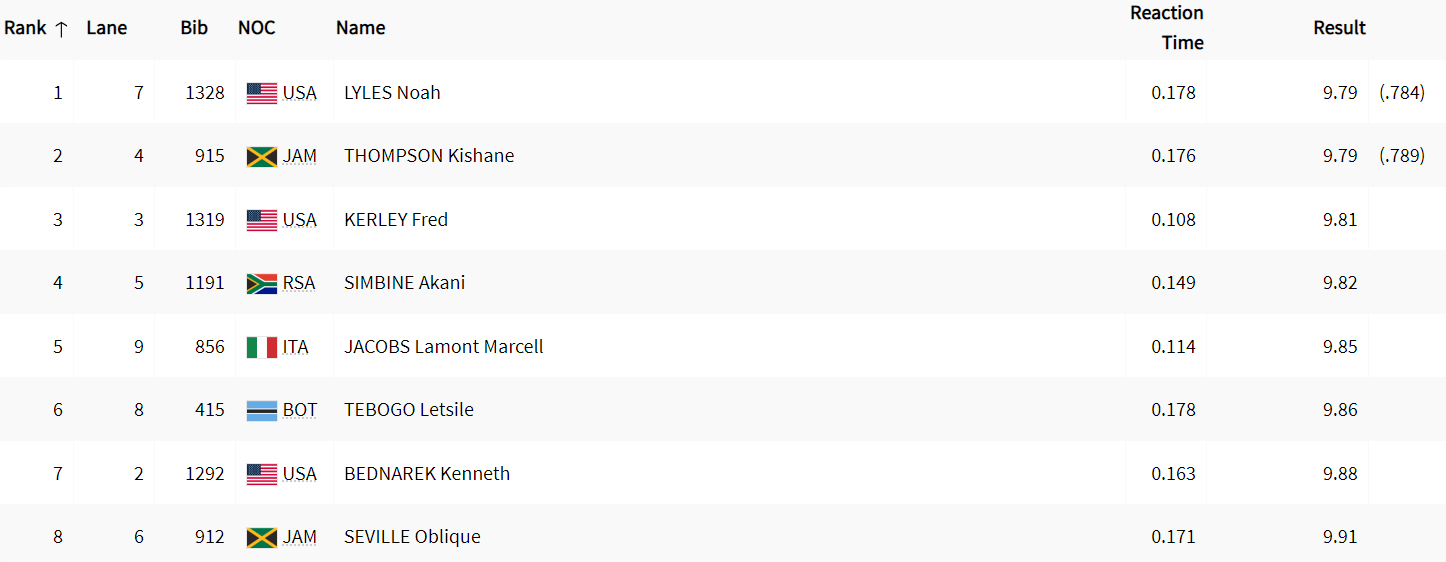Click TEBOGO Letsile's name
The height and width of the screenshot is (562, 1446).
409,410
